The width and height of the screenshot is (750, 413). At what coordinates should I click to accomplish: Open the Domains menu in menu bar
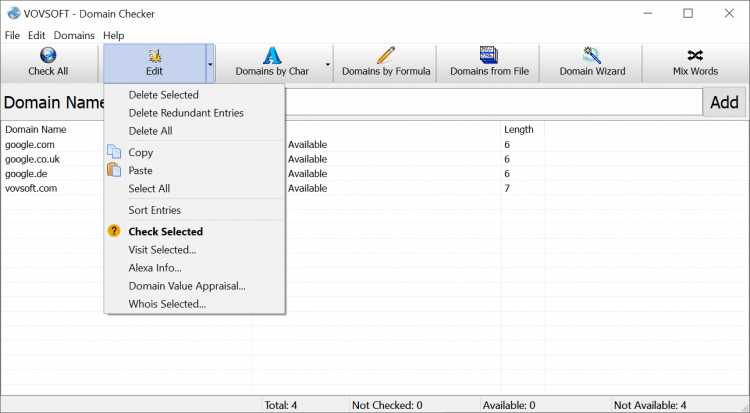point(74,35)
